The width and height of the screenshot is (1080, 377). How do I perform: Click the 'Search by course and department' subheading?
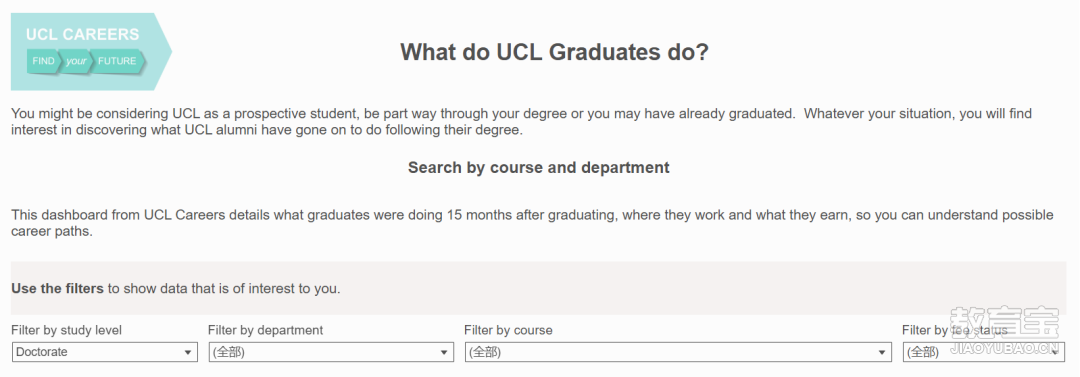tap(539, 167)
